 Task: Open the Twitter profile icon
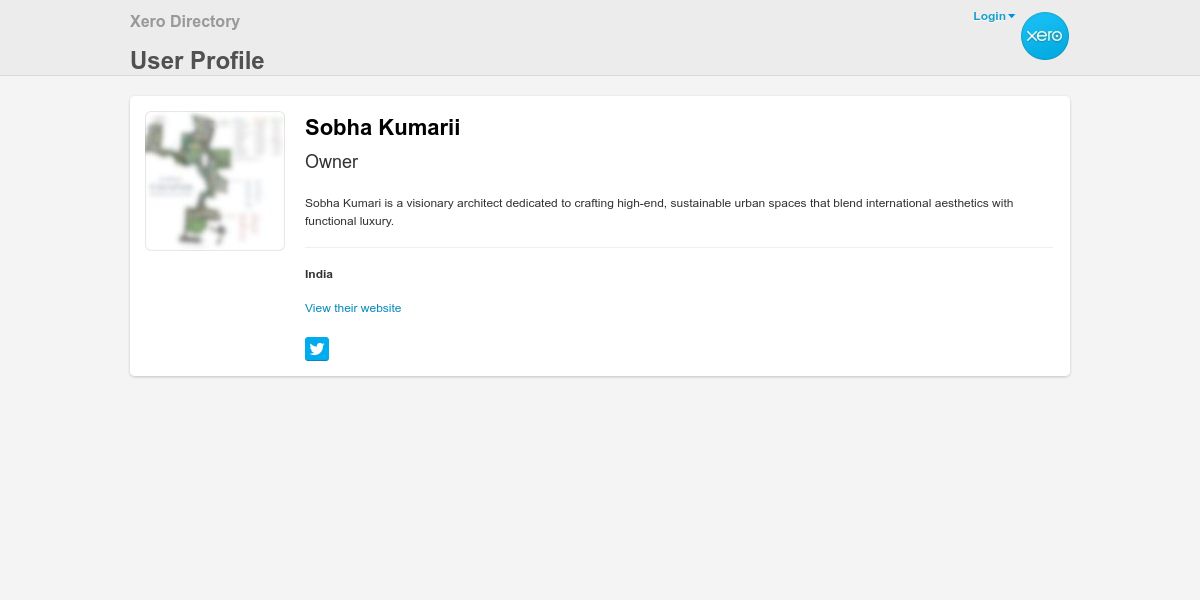click(x=317, y=349)
